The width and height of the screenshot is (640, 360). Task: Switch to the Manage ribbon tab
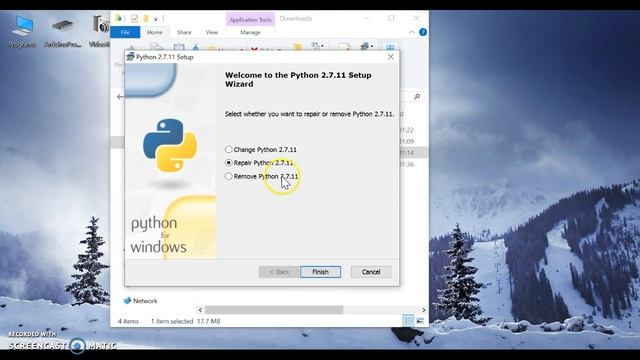(x=250, y=32)
